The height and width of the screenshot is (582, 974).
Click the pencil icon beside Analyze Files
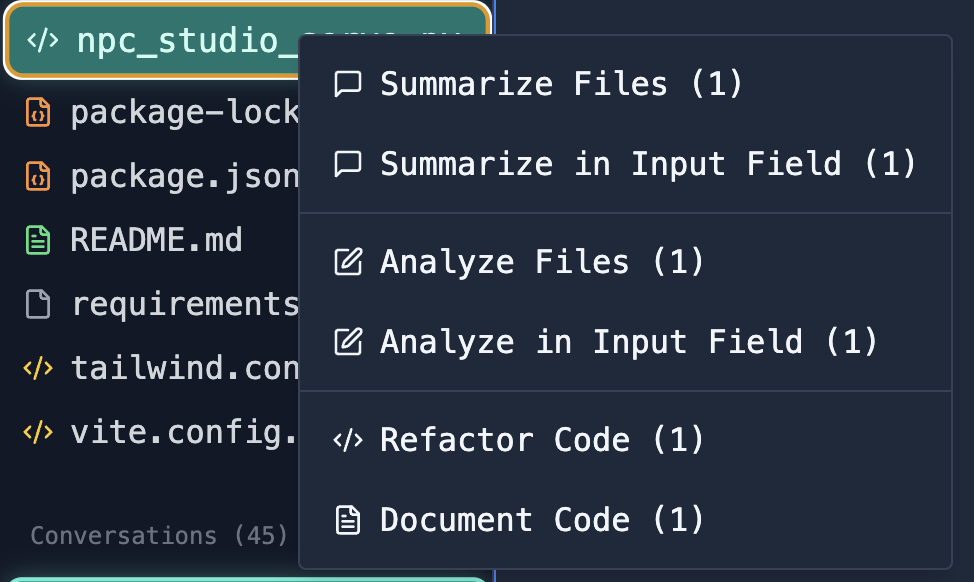pos(347,262)
